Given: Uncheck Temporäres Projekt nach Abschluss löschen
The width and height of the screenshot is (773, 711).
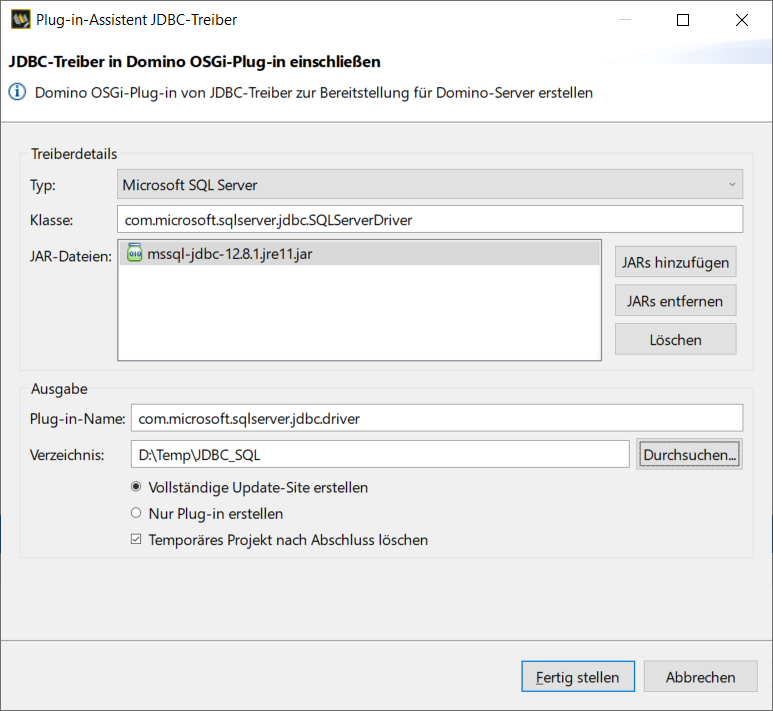Looking at the screenshot, I should point(136,539).
